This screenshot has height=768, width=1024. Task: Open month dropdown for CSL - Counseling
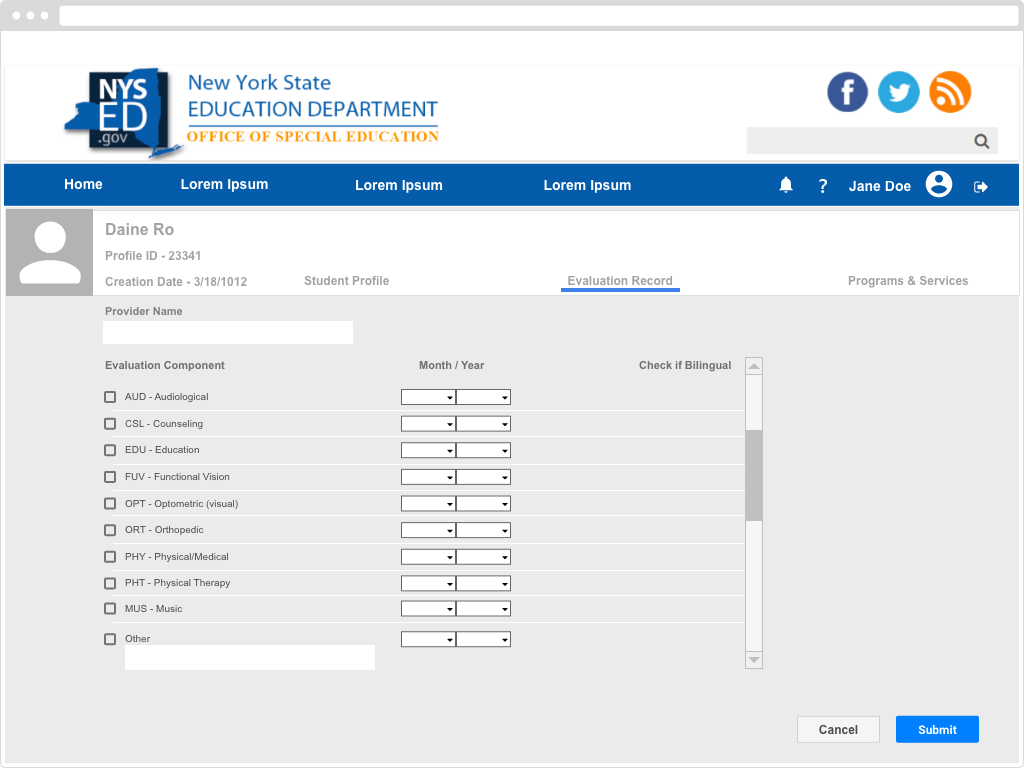tap(428, 424)
